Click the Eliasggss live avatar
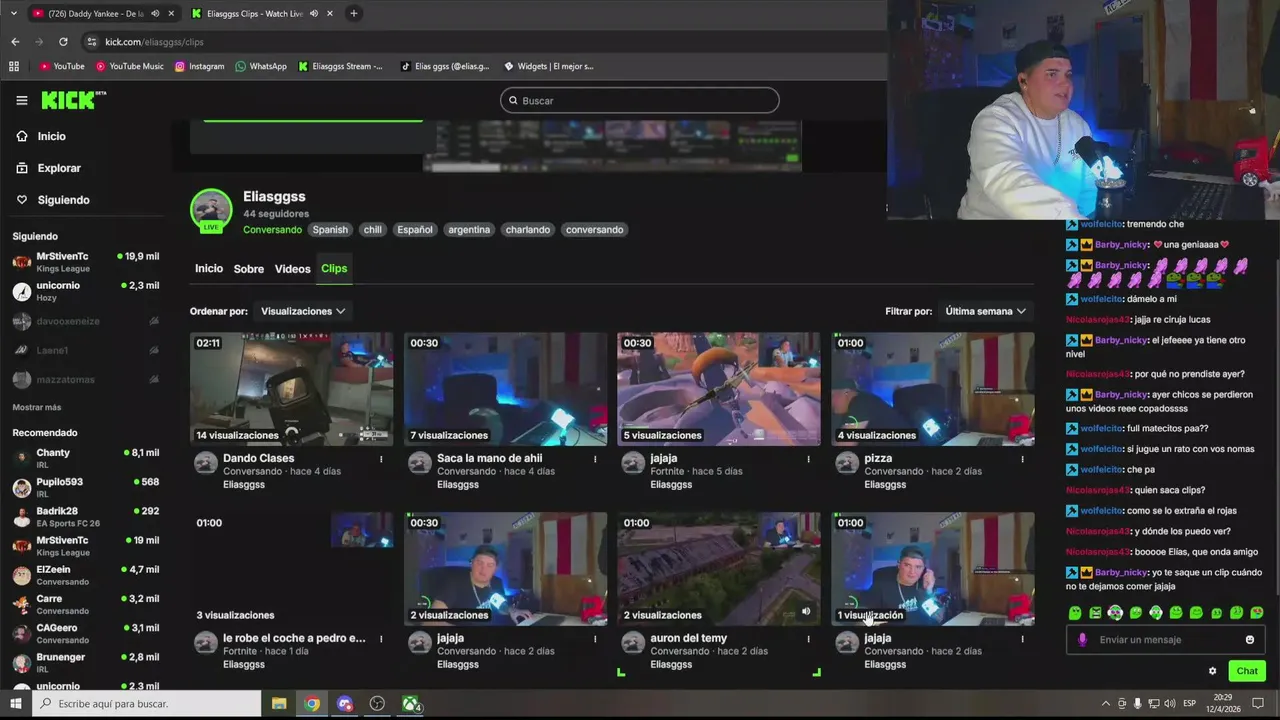 click(x=211, y=210)
